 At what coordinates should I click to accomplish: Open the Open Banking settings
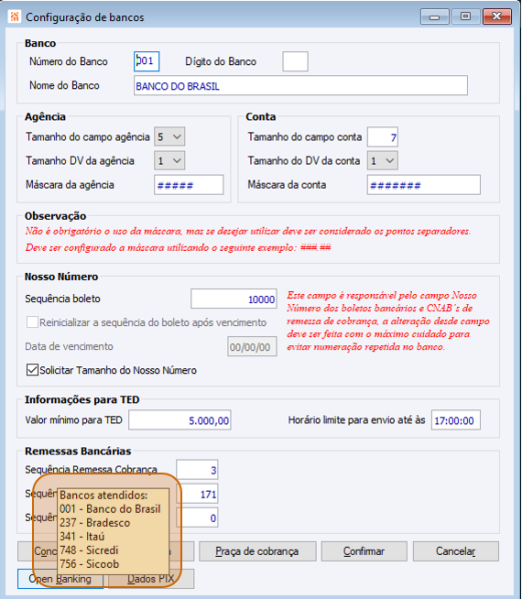[x=60, y=579]
